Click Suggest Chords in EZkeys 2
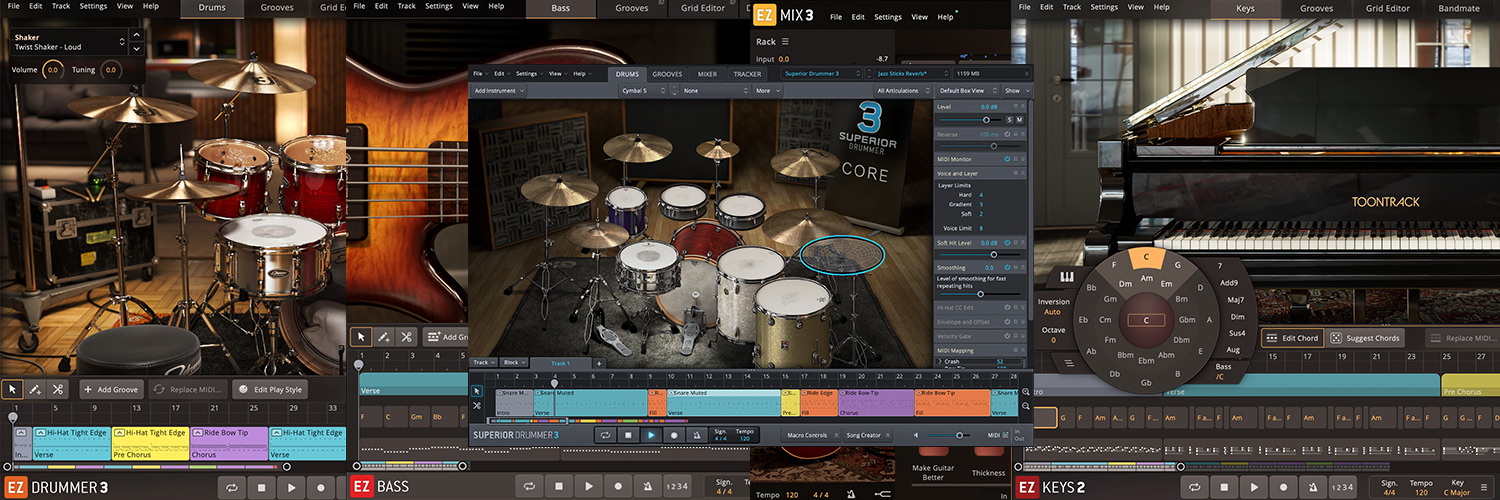 1366,338
